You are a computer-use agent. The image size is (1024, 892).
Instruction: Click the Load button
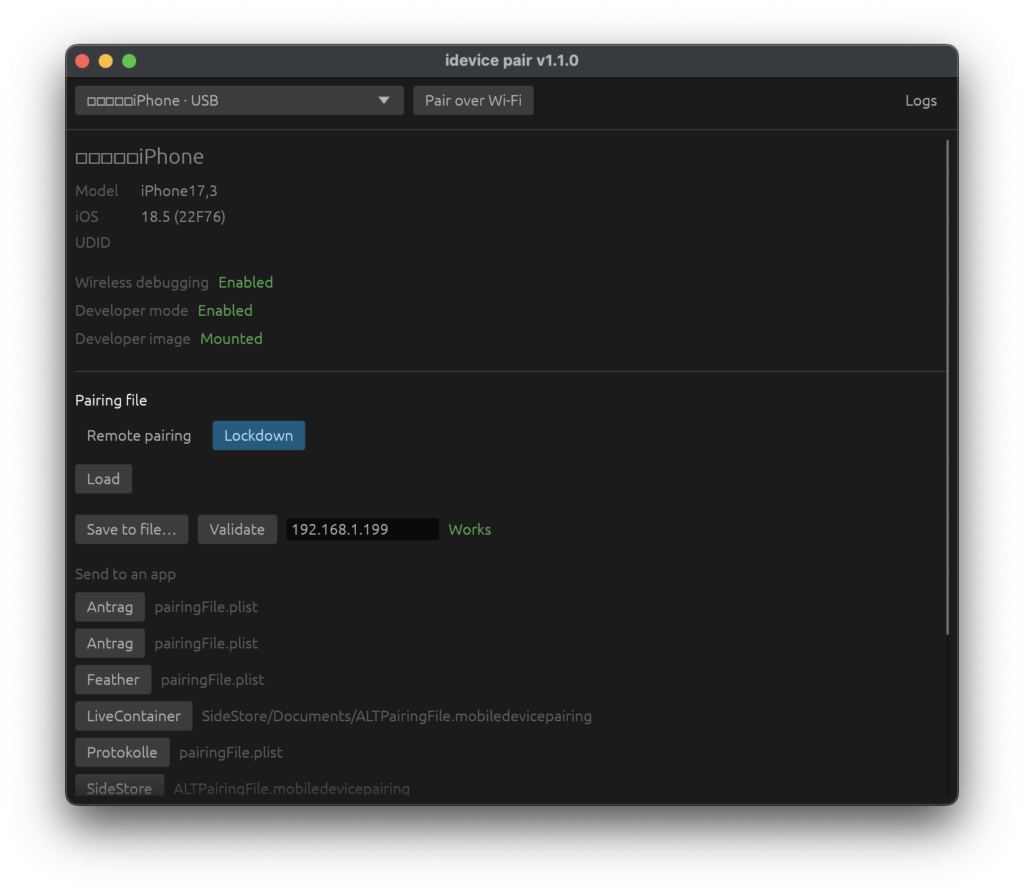103,479
